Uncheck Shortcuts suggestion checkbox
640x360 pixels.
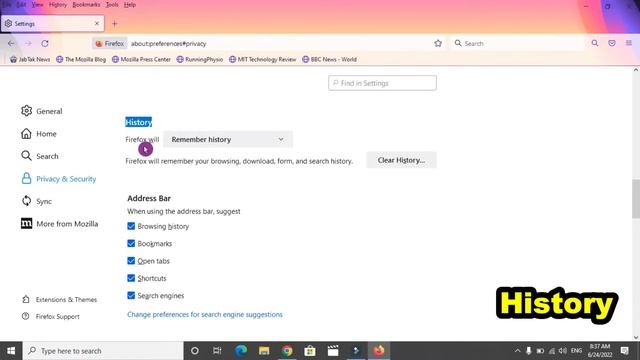tap(131, 278)
